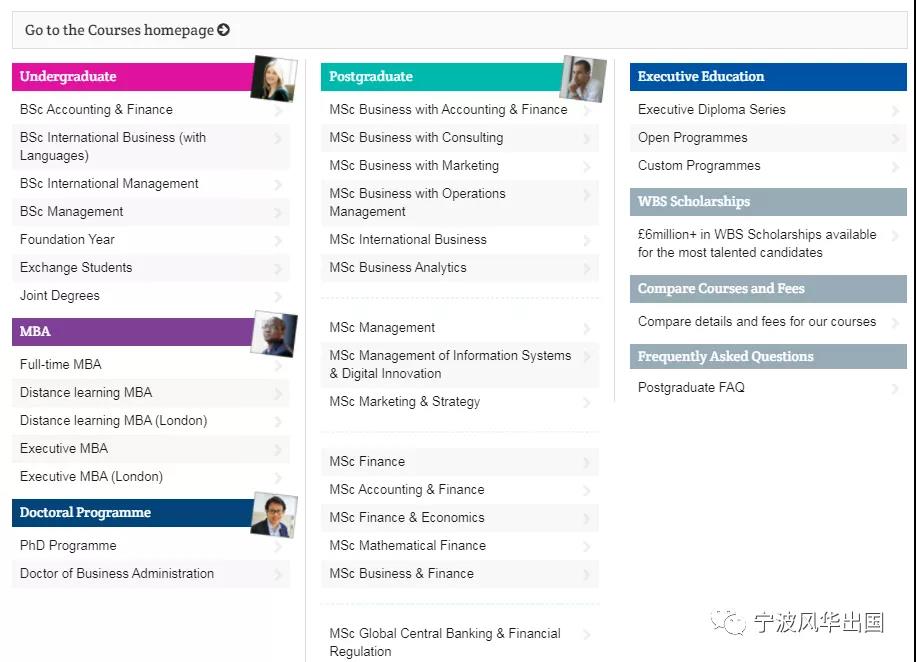The width and height of the screenshot is (916, 662).
Task: Click the chevron beside MSc Finance
Action: [x=587, y=463]
